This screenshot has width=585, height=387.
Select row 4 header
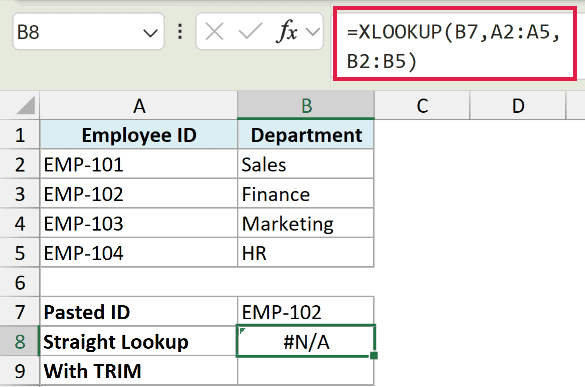[x=20, y=223]
